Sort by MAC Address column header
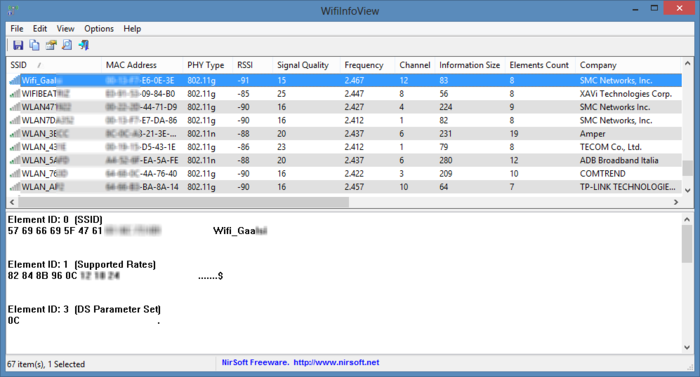Viewport: 700px width, 377px height. [142, 65]
